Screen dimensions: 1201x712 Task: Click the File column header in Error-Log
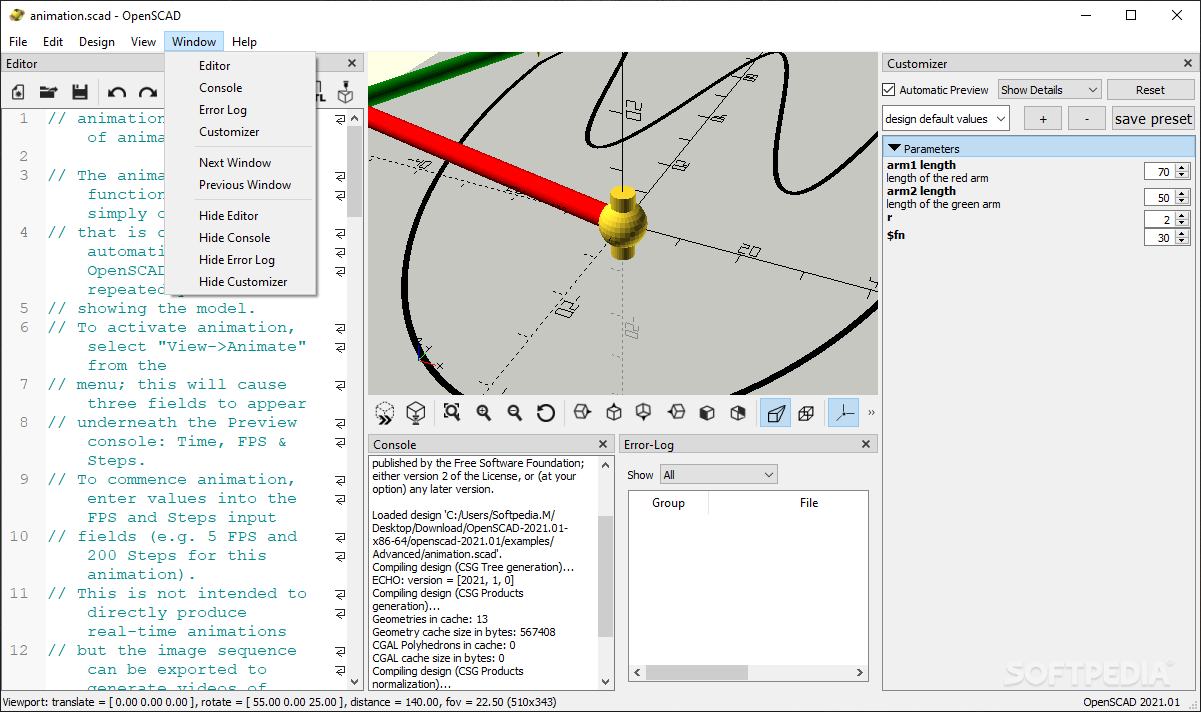tap(809, 503)
